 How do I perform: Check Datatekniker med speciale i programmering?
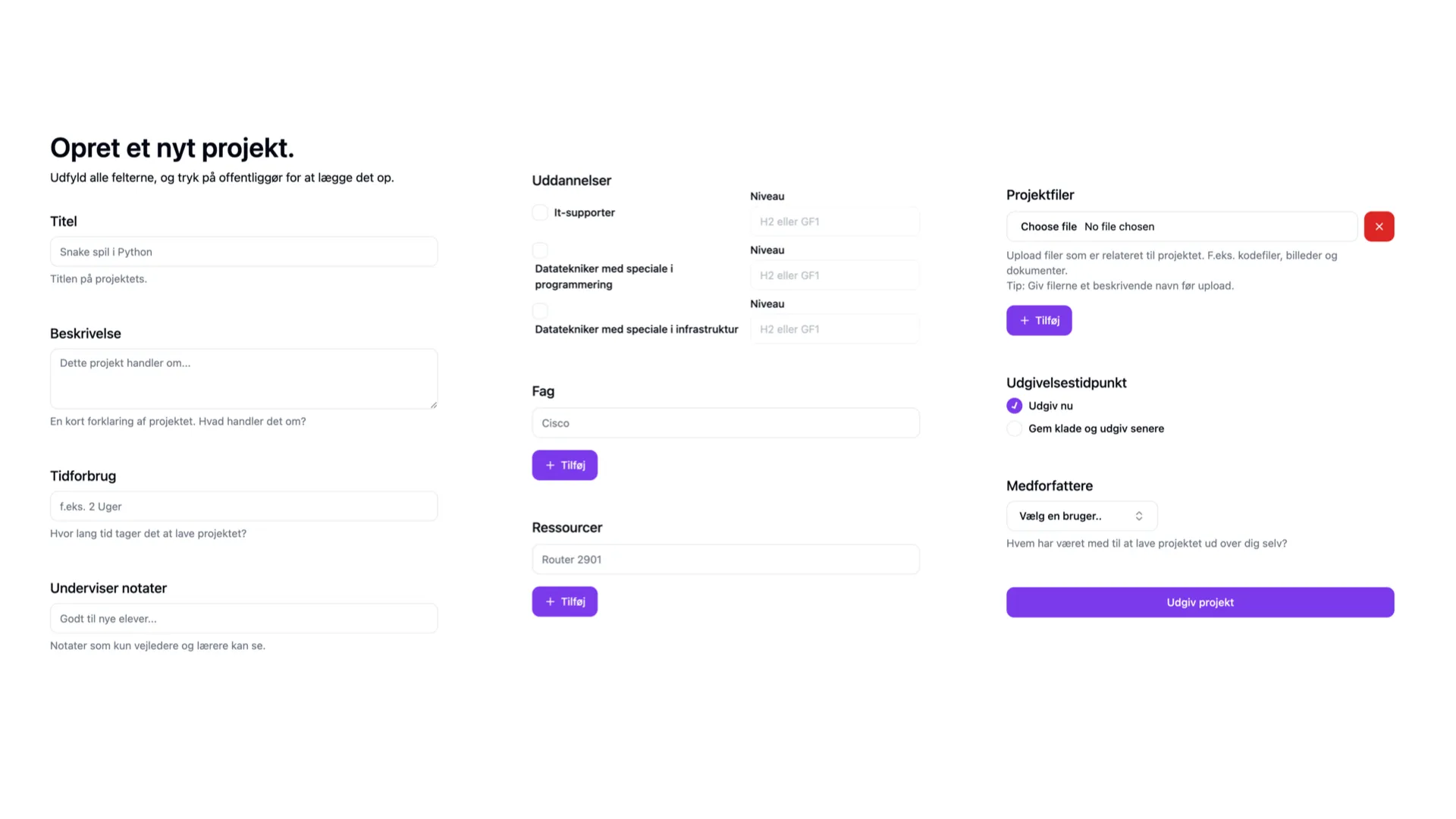point(540,249)
